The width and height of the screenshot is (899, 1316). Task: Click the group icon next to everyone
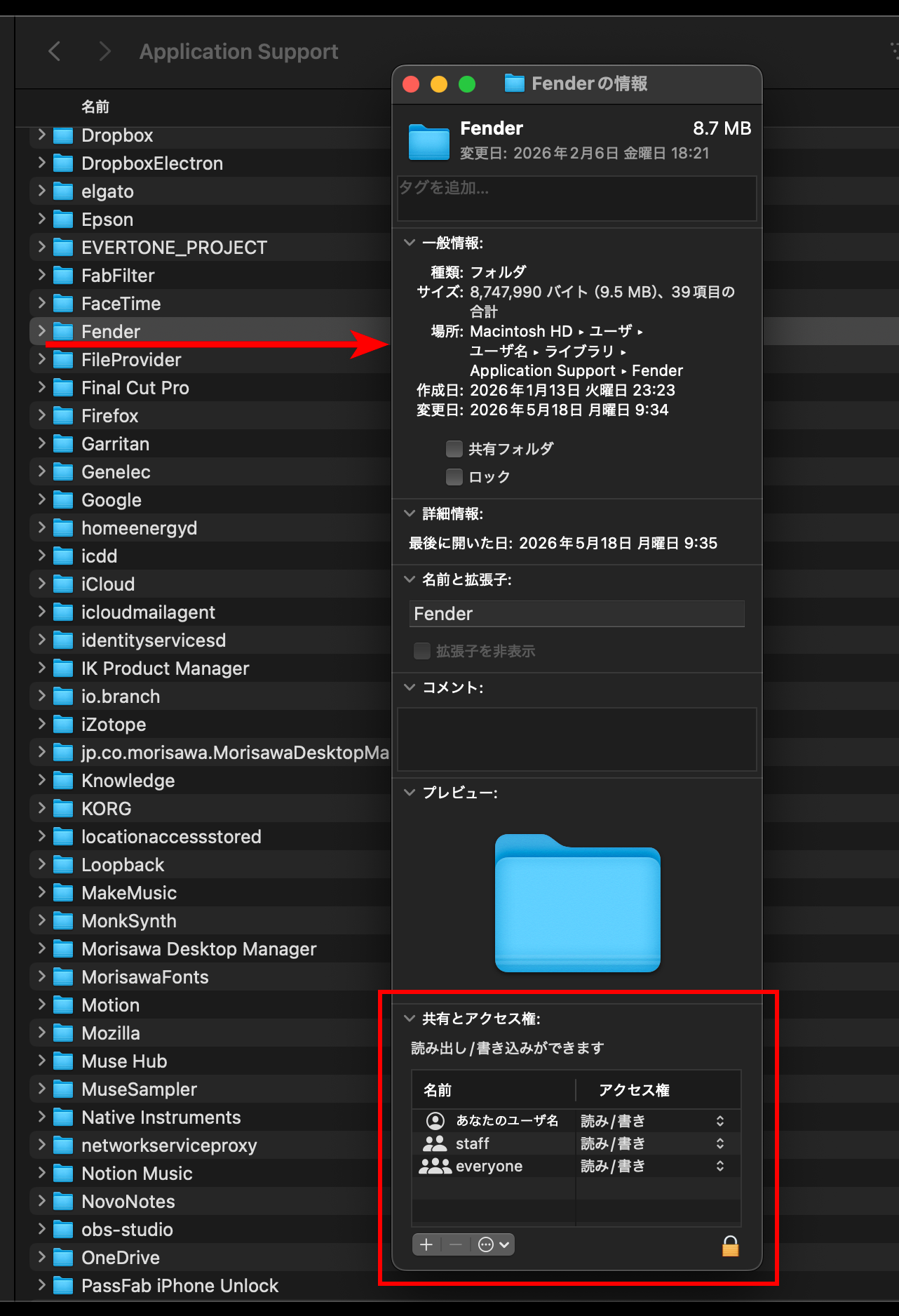click(435, 1166)
